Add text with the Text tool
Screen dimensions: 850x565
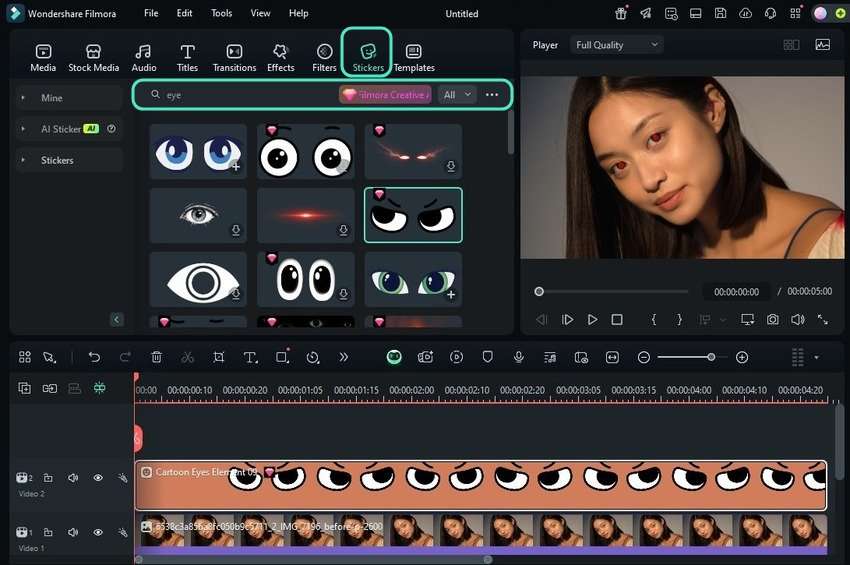click(250, 357)
